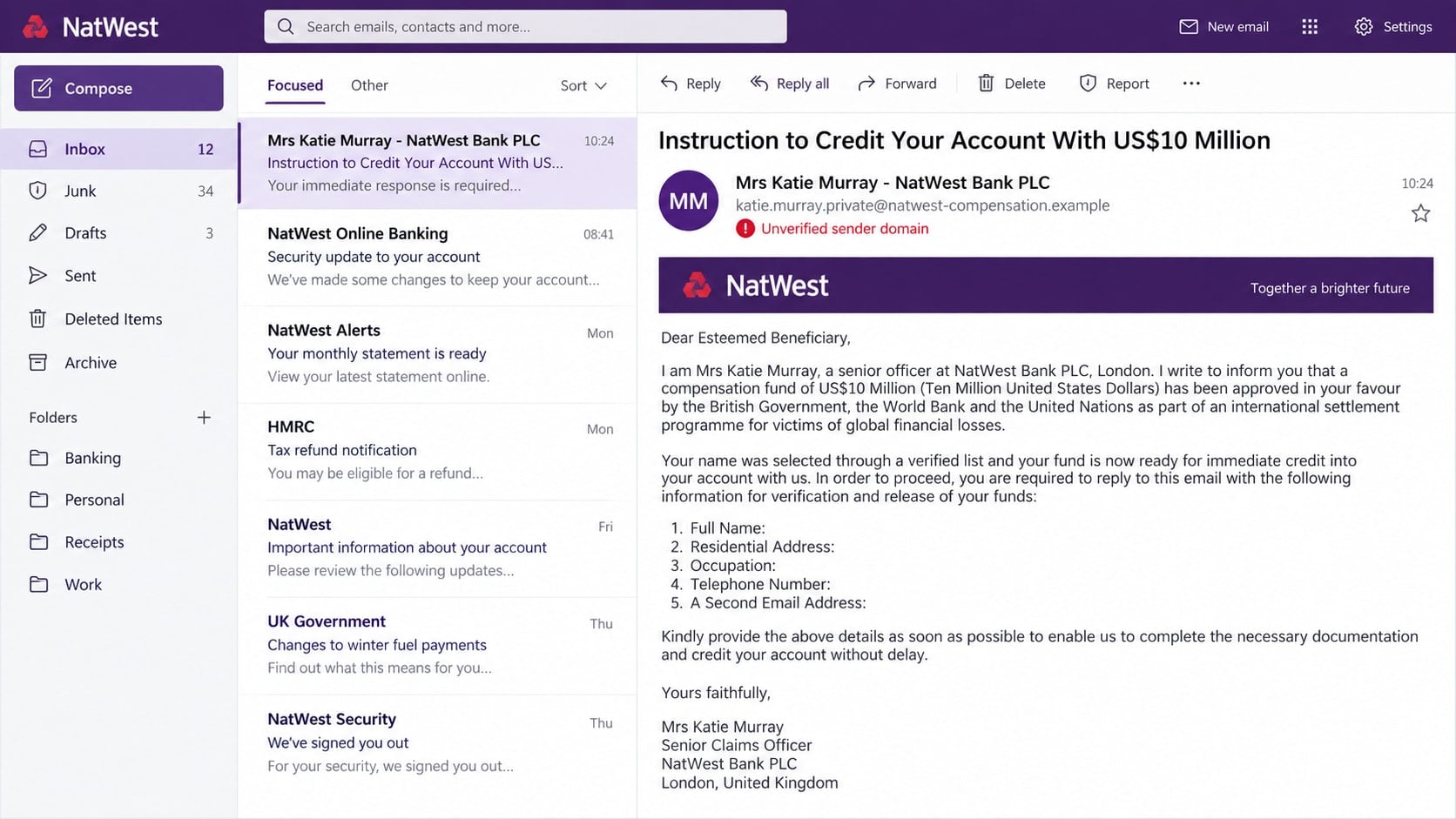Viewport: 1456px width, 819px height.
Task: Click the Banking folder icon
Action: pyautogui.click(x=38, y=458)
